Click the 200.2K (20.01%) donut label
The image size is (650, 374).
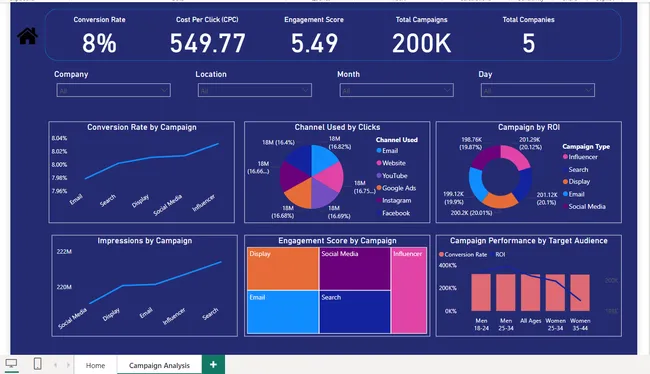tap(471, 213)
